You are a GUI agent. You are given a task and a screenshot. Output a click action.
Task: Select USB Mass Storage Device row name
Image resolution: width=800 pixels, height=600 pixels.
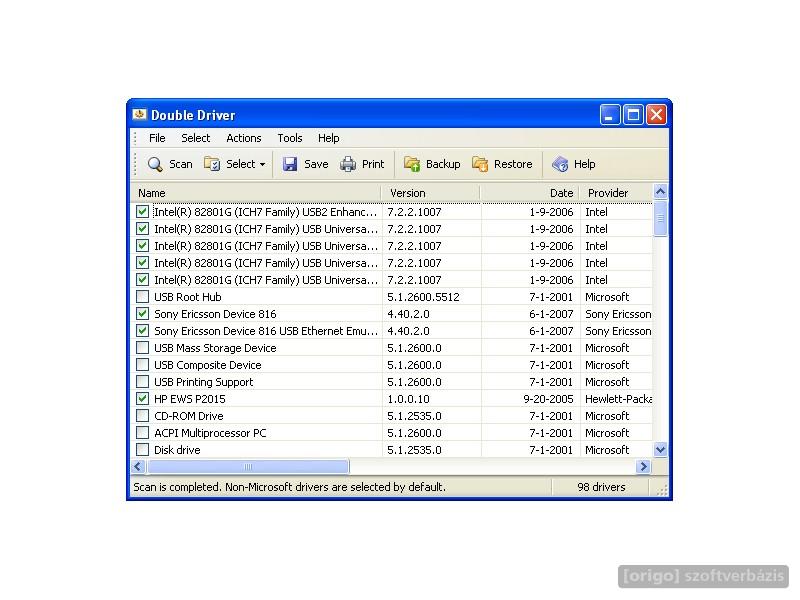215,348
